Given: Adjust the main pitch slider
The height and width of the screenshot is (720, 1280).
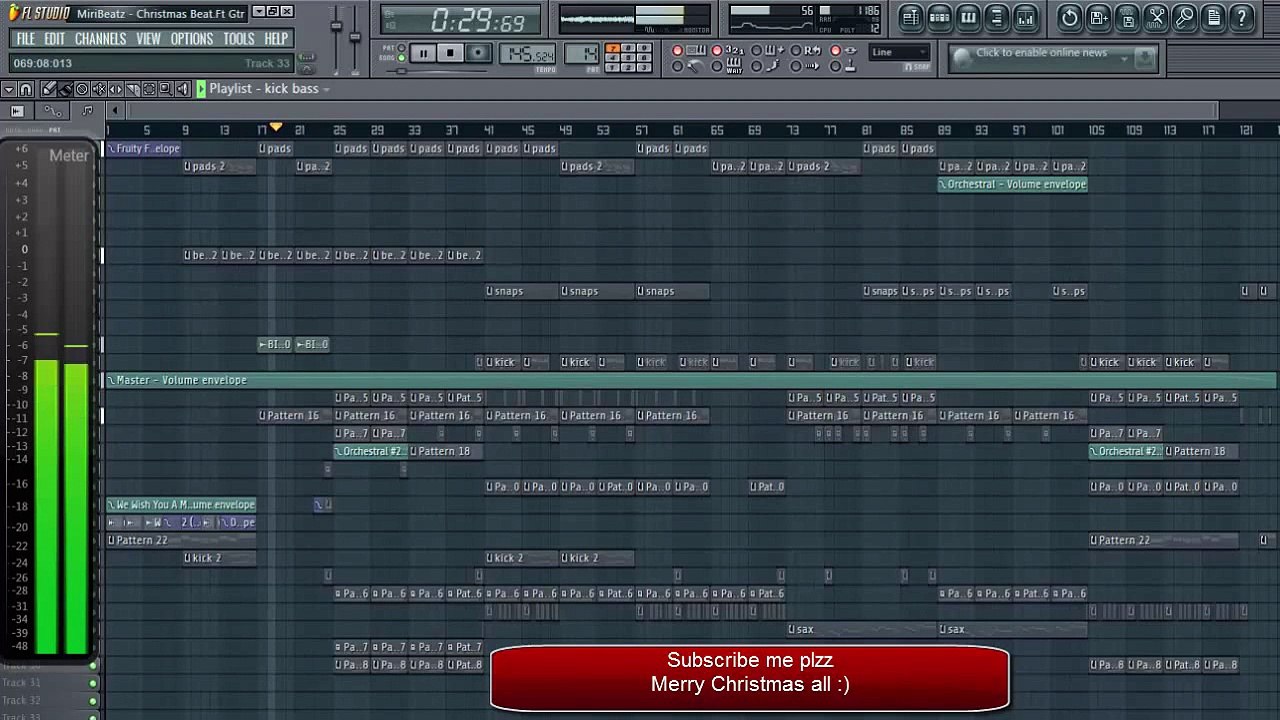Looking at the screenshot, I should click(x=355, y=37).
